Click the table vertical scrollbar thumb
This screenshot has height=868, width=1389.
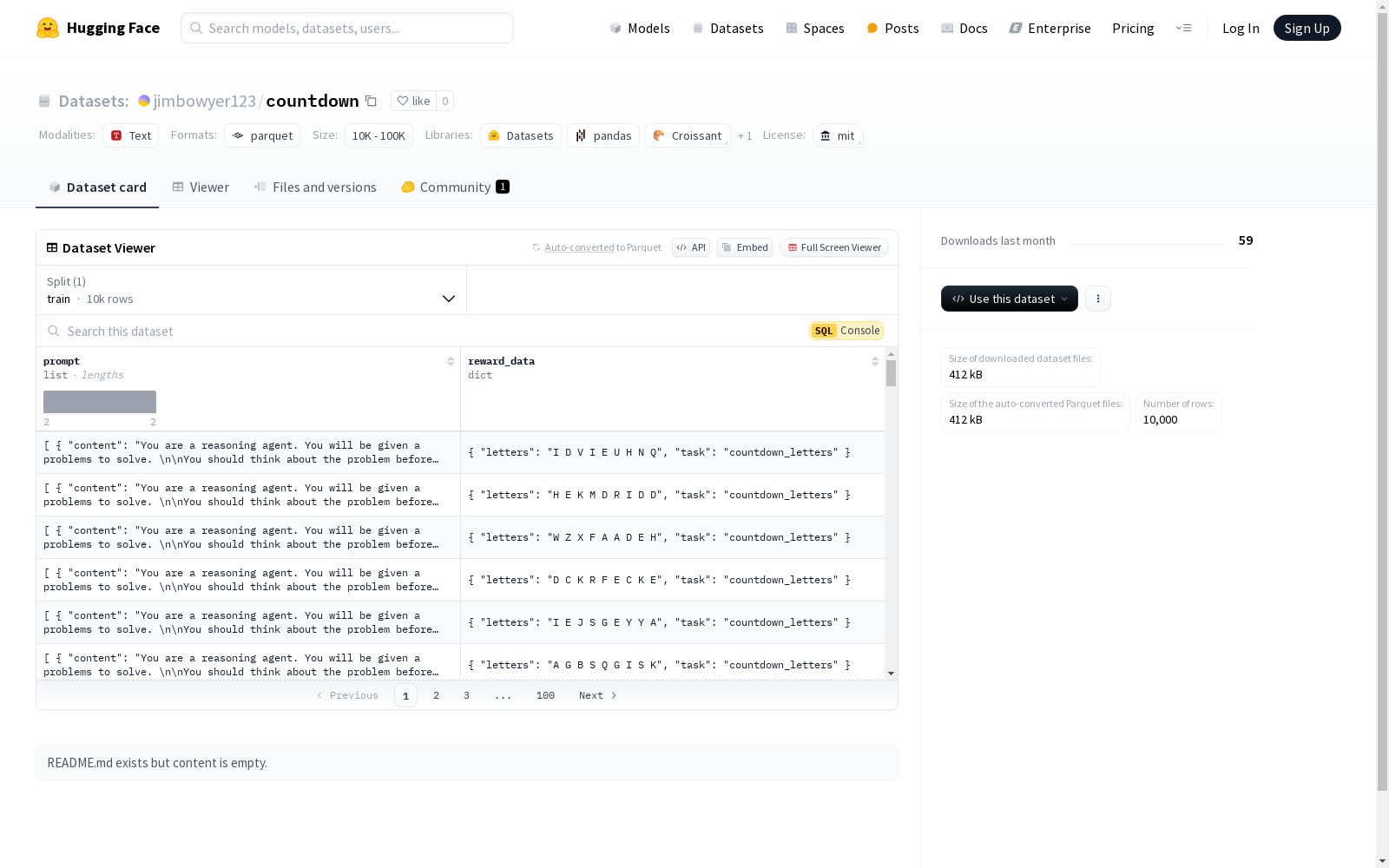tap(891, 373)
